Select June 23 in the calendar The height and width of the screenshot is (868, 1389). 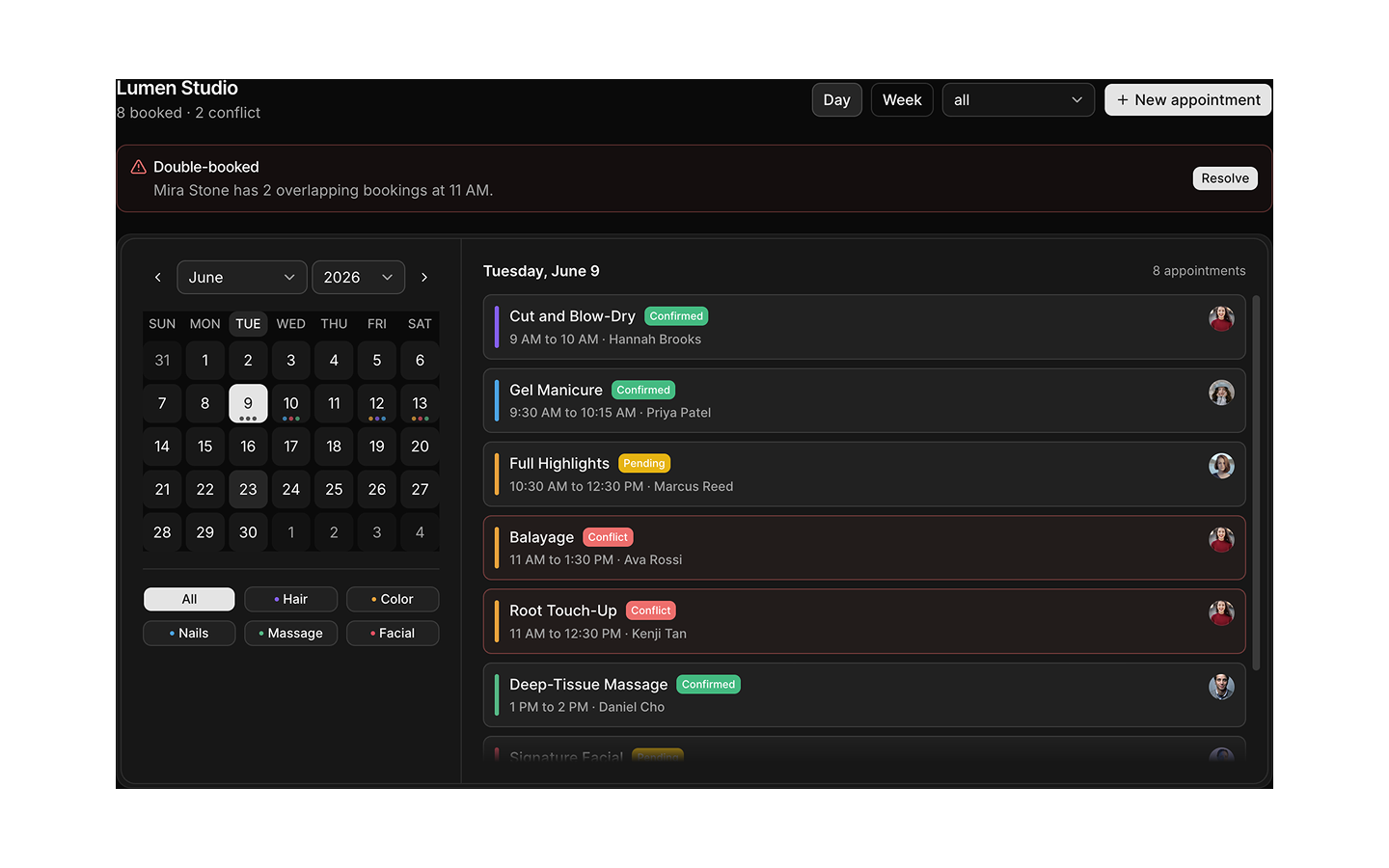click(248, 490)
